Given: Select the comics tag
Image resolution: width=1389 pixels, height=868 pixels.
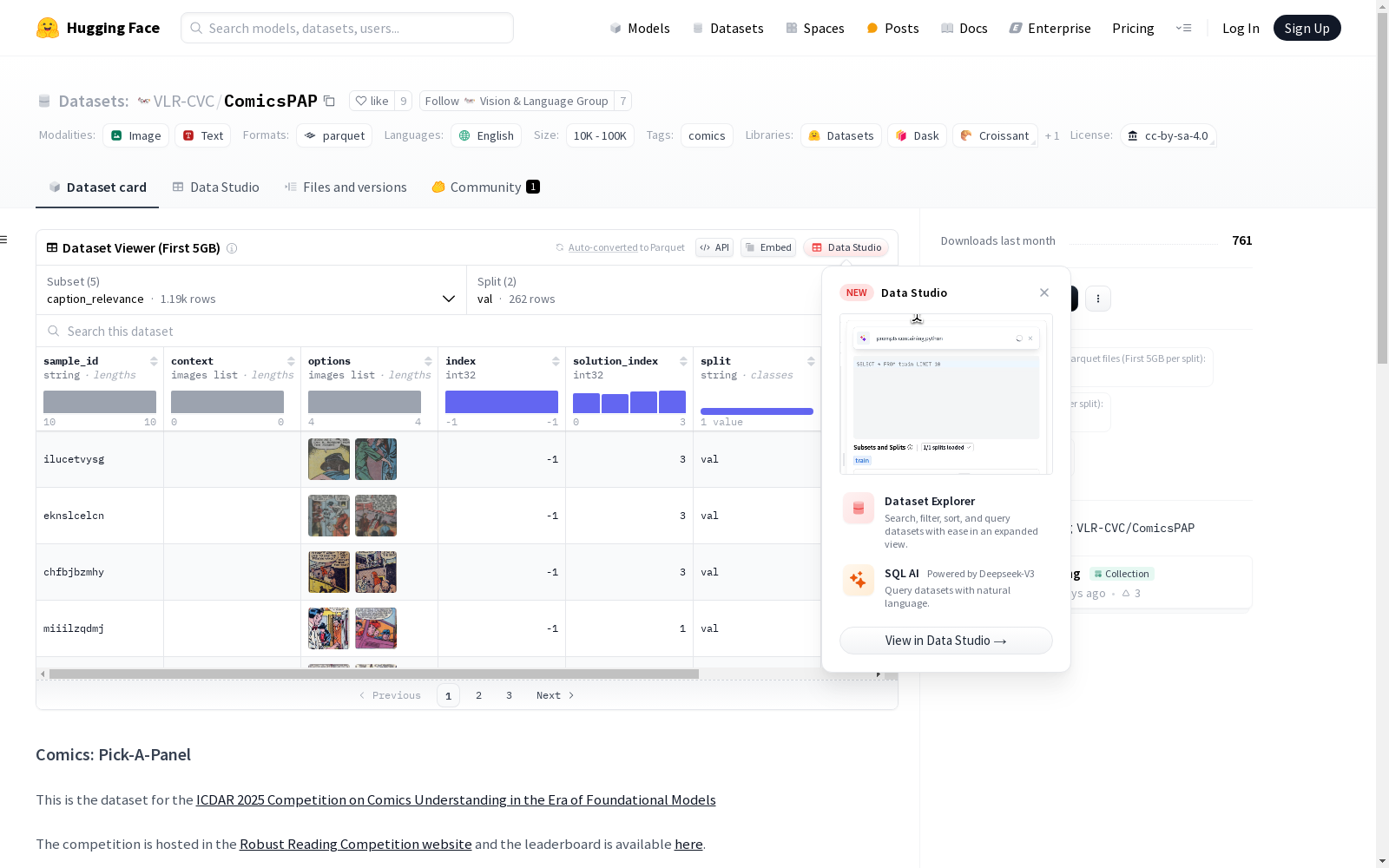Looking at the screenshot, I should click(x=707, y=135).
